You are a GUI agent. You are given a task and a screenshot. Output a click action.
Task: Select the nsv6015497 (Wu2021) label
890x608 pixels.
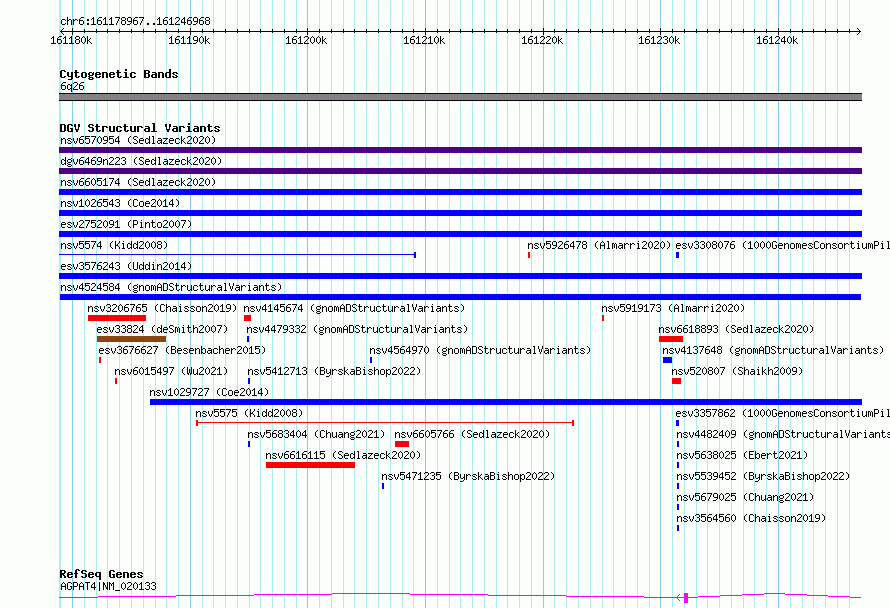point(171,371)
